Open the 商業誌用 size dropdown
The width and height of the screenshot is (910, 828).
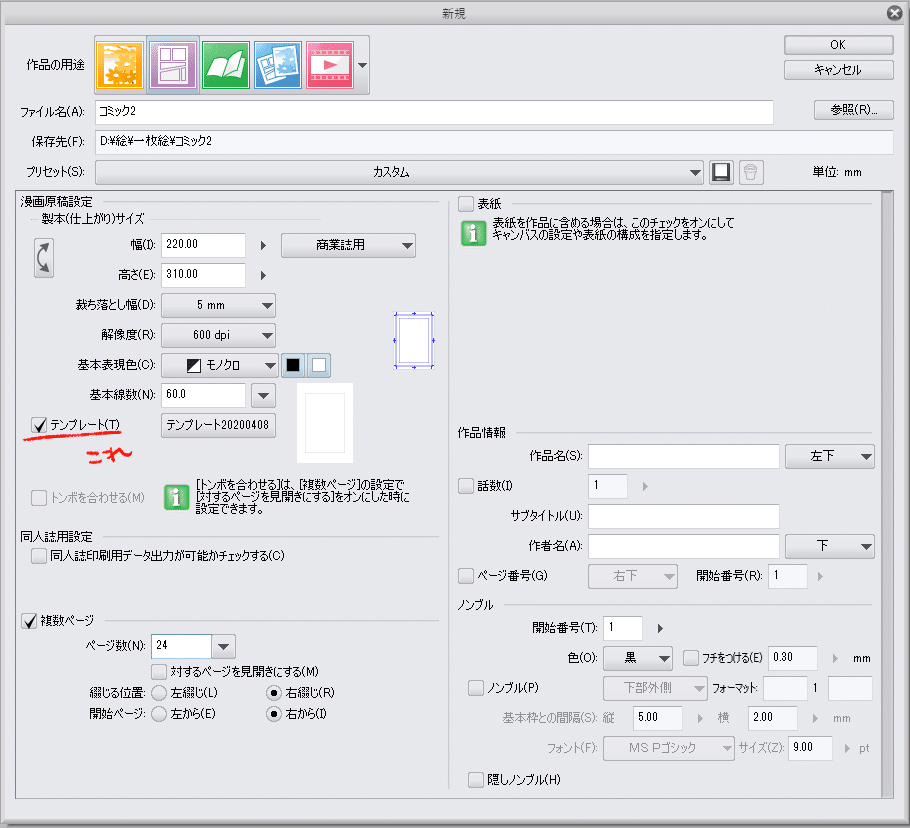pos(348,245)
